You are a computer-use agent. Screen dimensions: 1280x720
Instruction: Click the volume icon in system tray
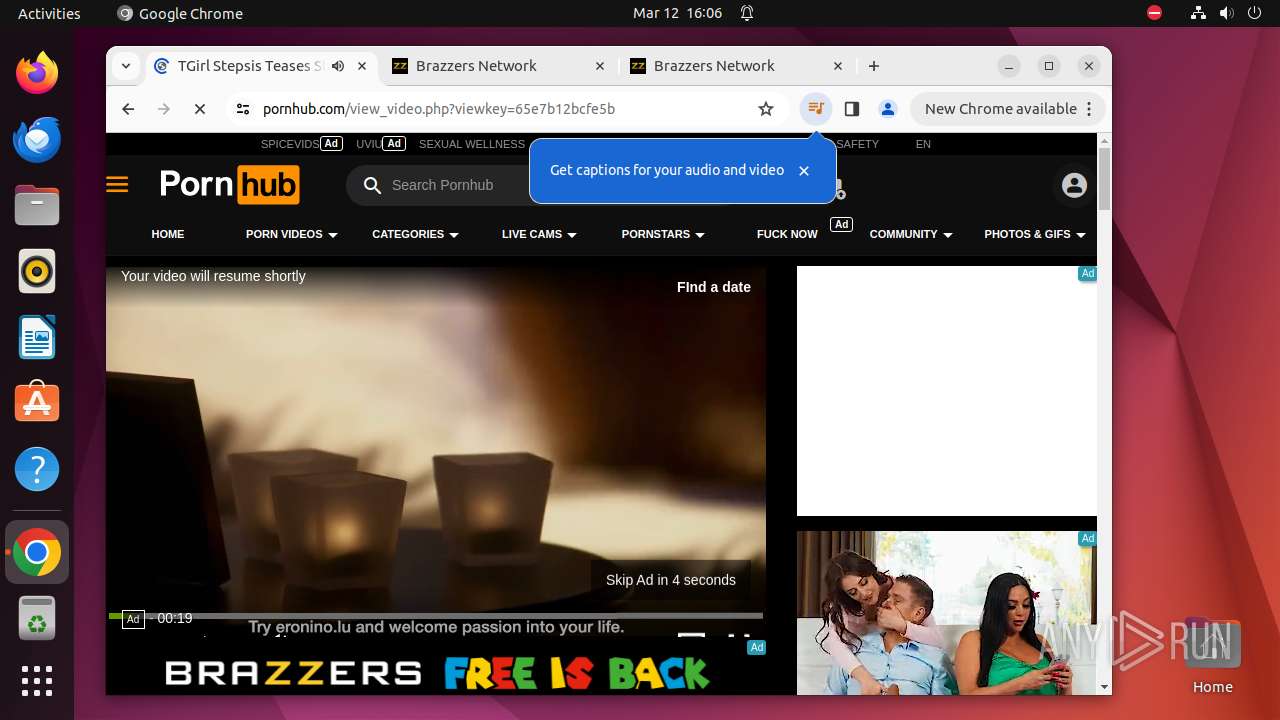(1227, 13)
